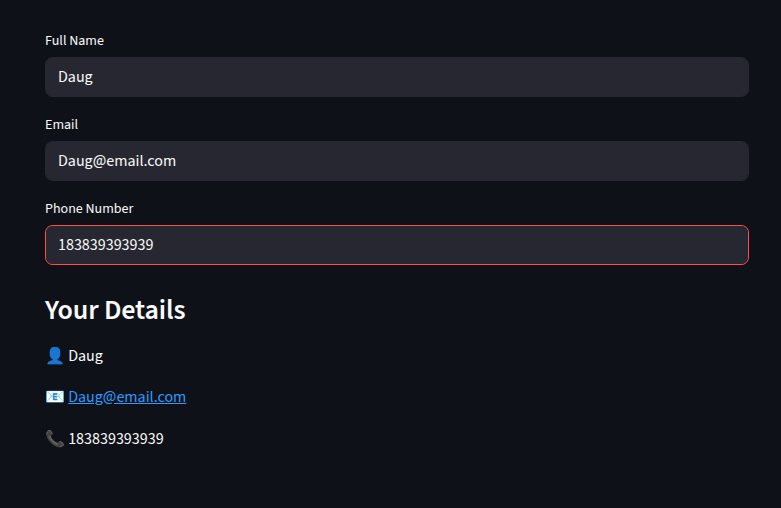This screenshot has height=508, width=781.
Task: Click the telephone receiver icon under Your Details
Action: (x=55, y=439)
